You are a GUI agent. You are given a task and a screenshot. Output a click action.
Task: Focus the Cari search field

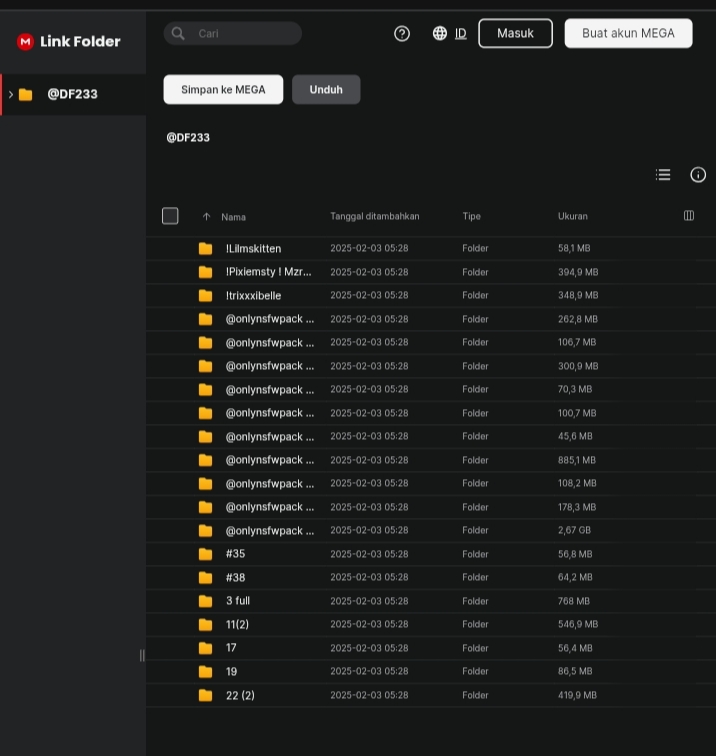point(233,33)
